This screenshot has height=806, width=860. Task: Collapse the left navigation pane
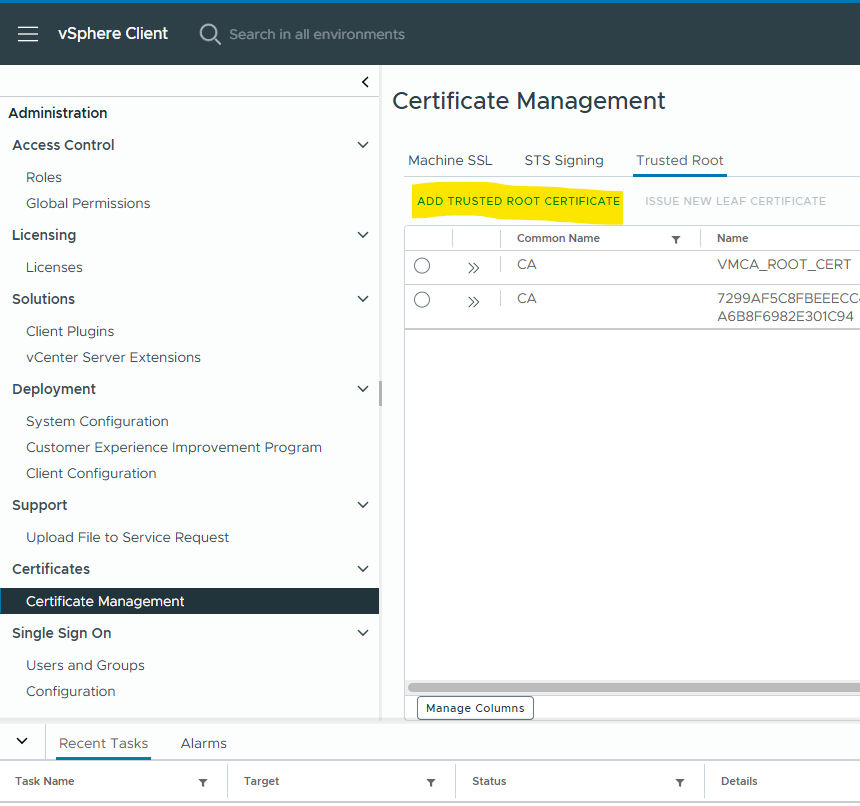365,82
